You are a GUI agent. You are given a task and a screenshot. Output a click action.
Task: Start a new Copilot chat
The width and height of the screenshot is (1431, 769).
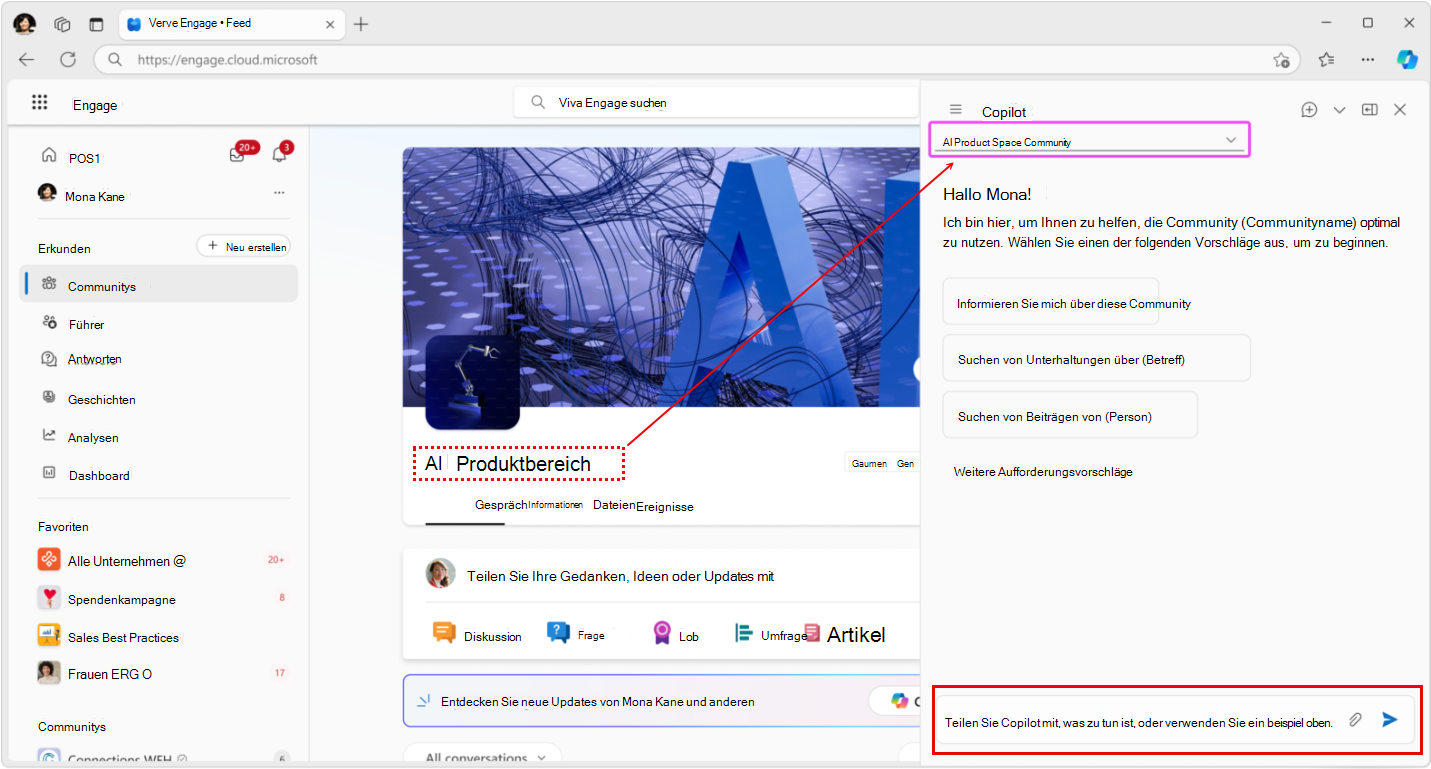1309,110
